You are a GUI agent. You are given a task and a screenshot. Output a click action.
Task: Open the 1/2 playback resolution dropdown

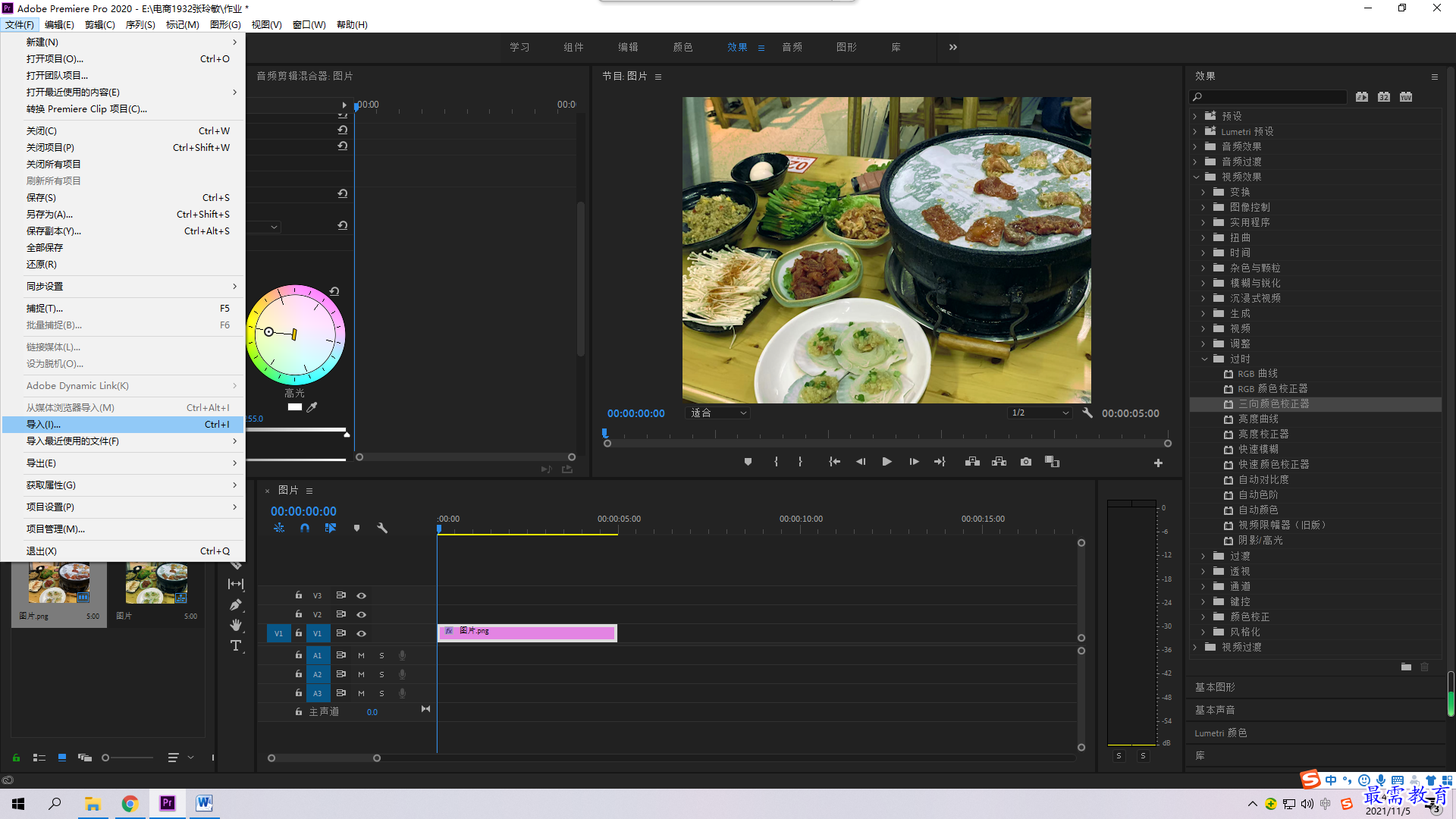coord(1040,413)
